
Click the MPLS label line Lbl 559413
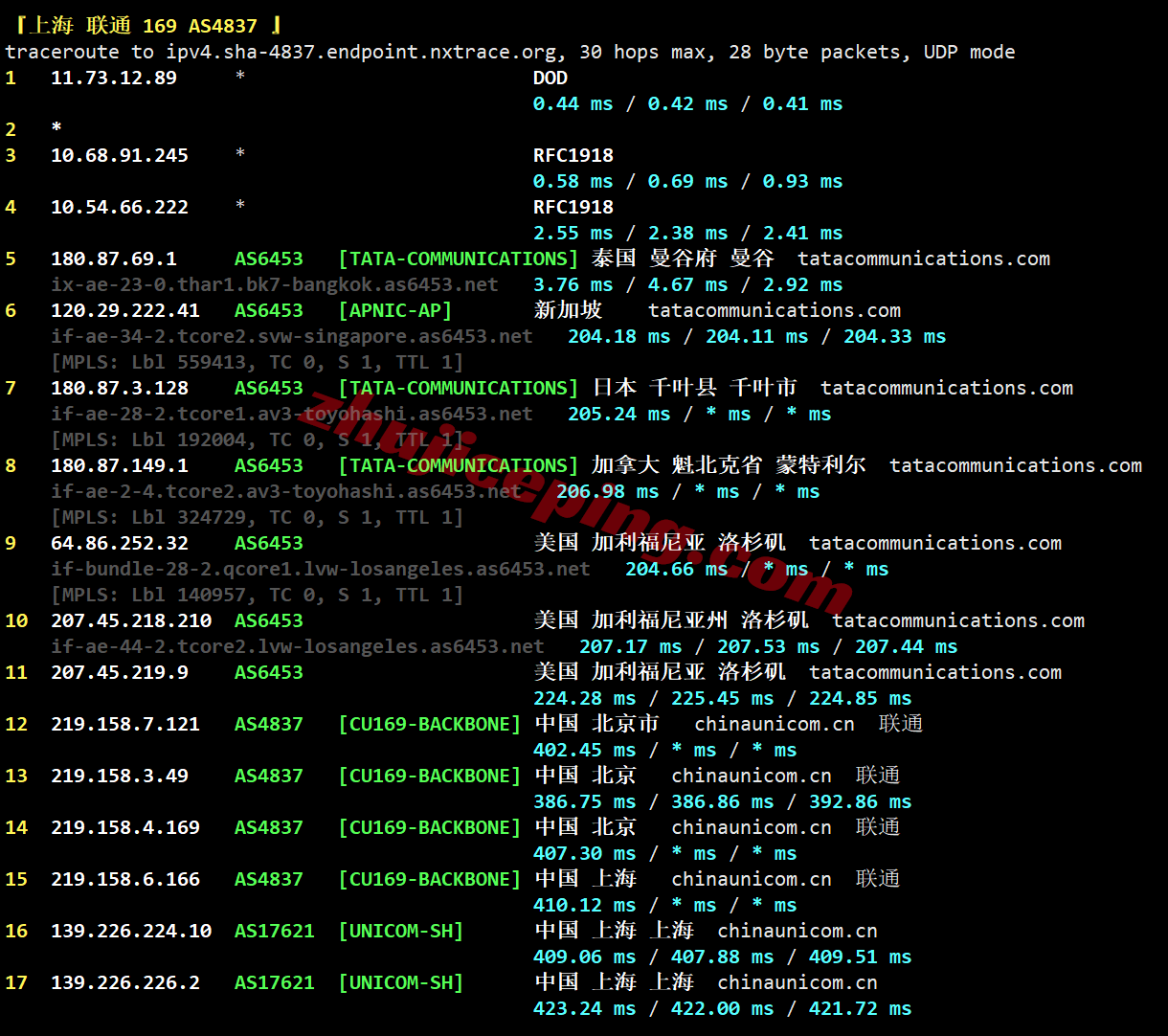258,362
